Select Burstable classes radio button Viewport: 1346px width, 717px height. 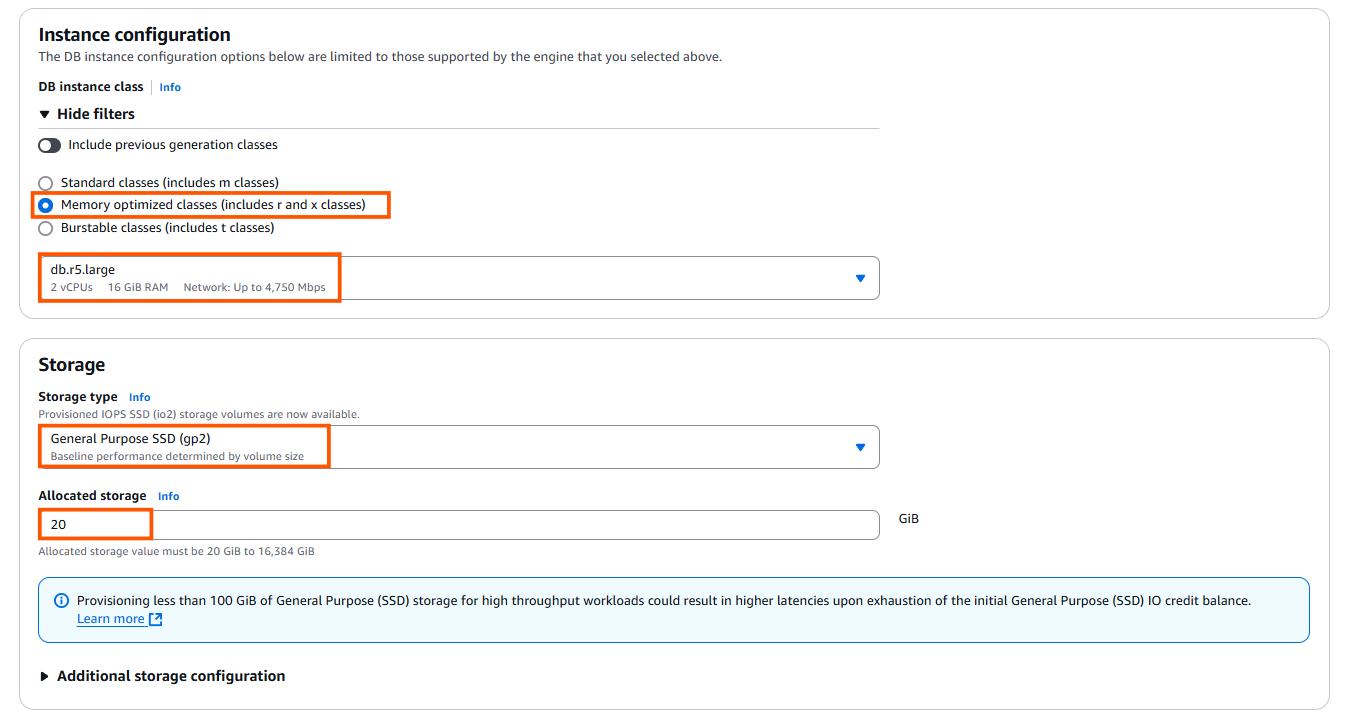[x=45, y=228]
